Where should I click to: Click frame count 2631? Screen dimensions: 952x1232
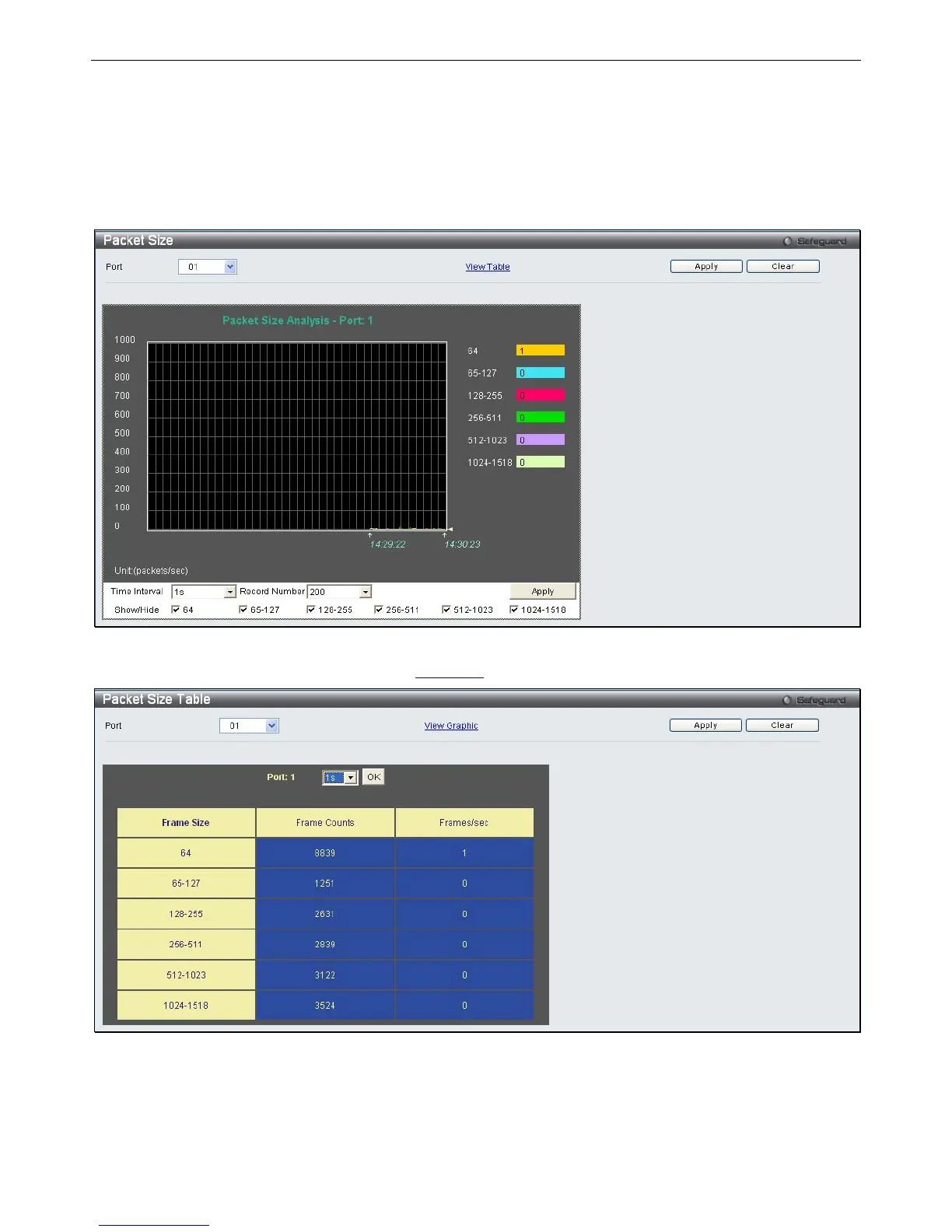click(x=325, y=914)
